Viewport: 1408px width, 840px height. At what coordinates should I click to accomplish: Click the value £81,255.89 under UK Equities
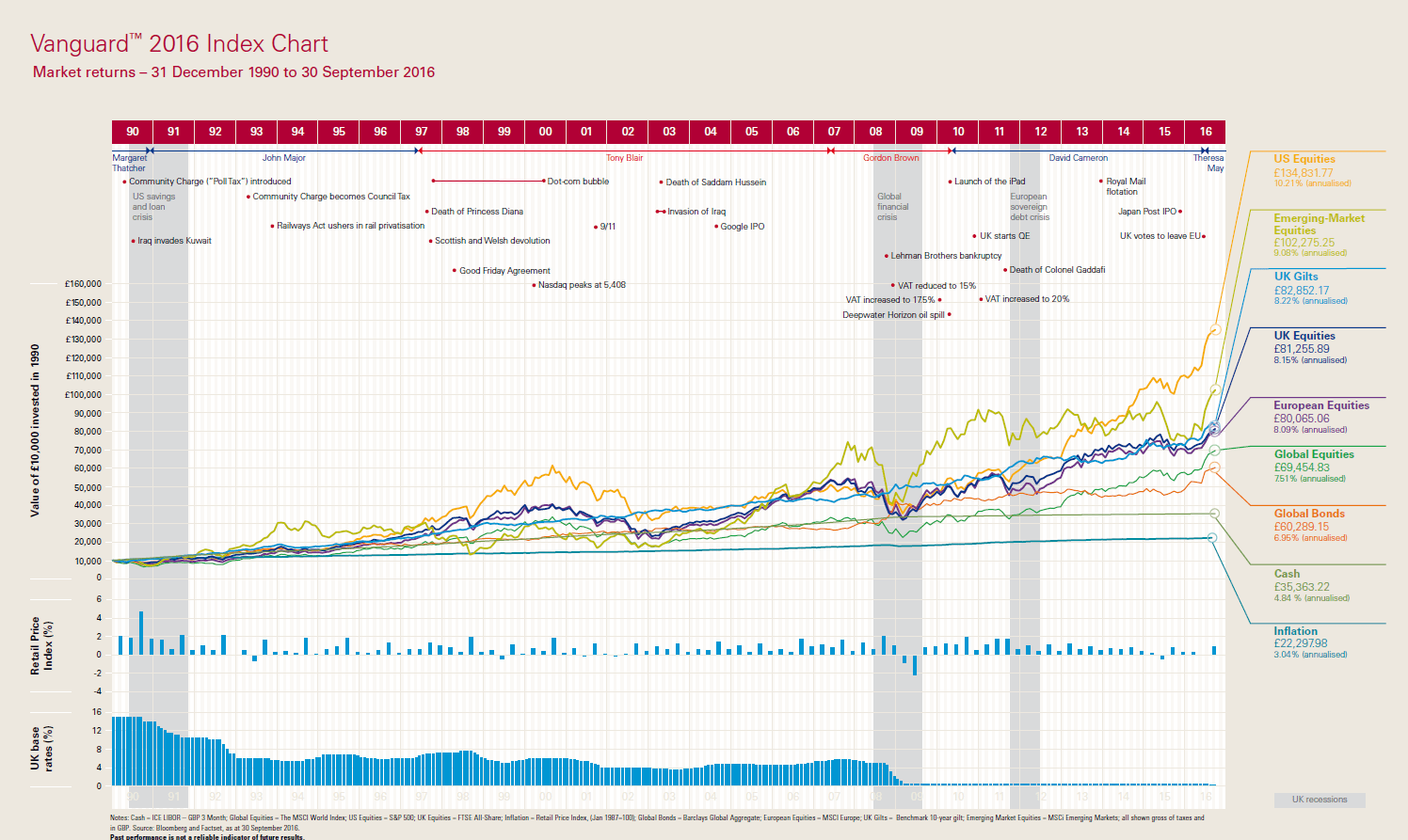1302,349
